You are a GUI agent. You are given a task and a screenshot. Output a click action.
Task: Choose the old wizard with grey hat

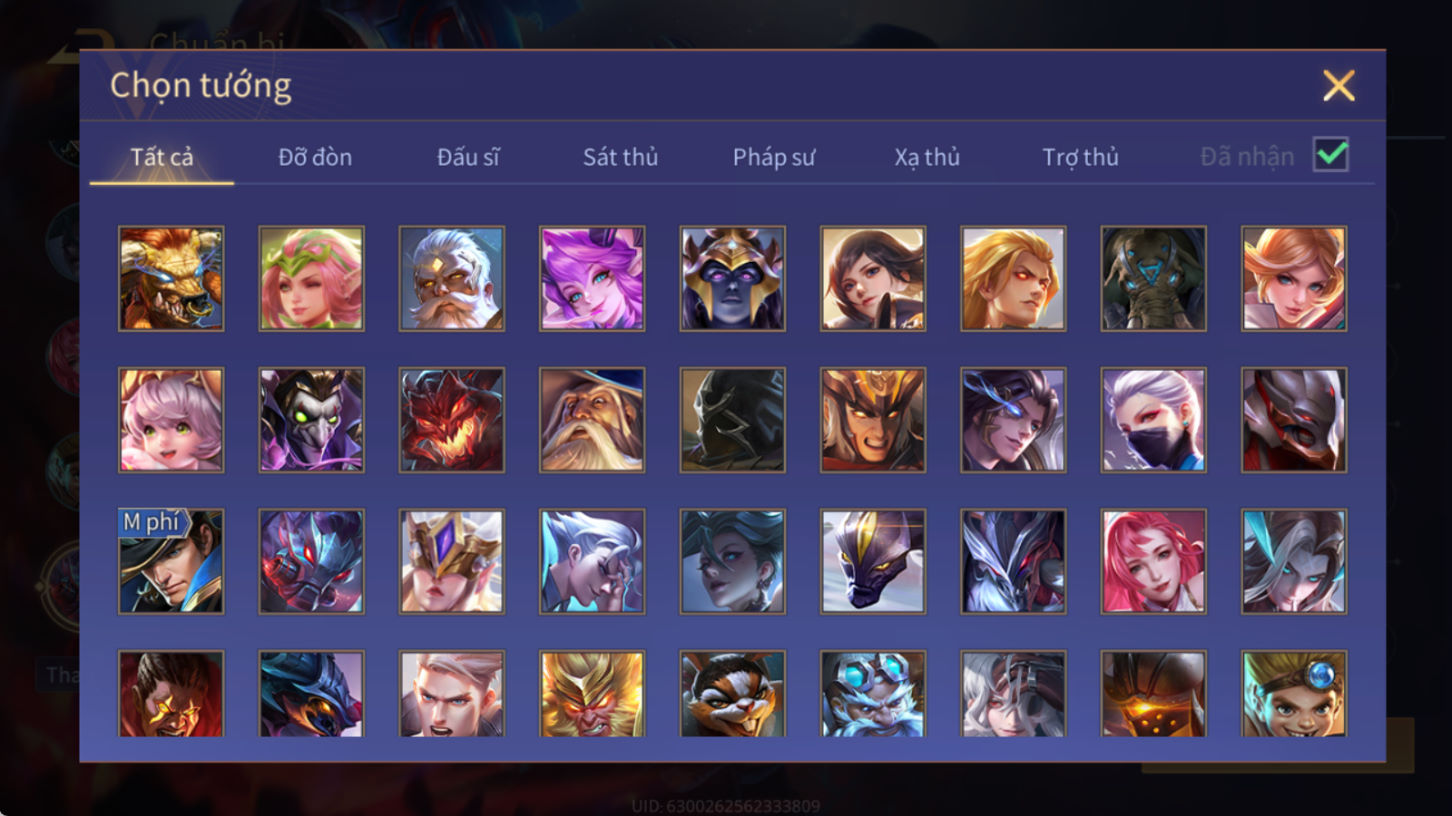(592, 420)
